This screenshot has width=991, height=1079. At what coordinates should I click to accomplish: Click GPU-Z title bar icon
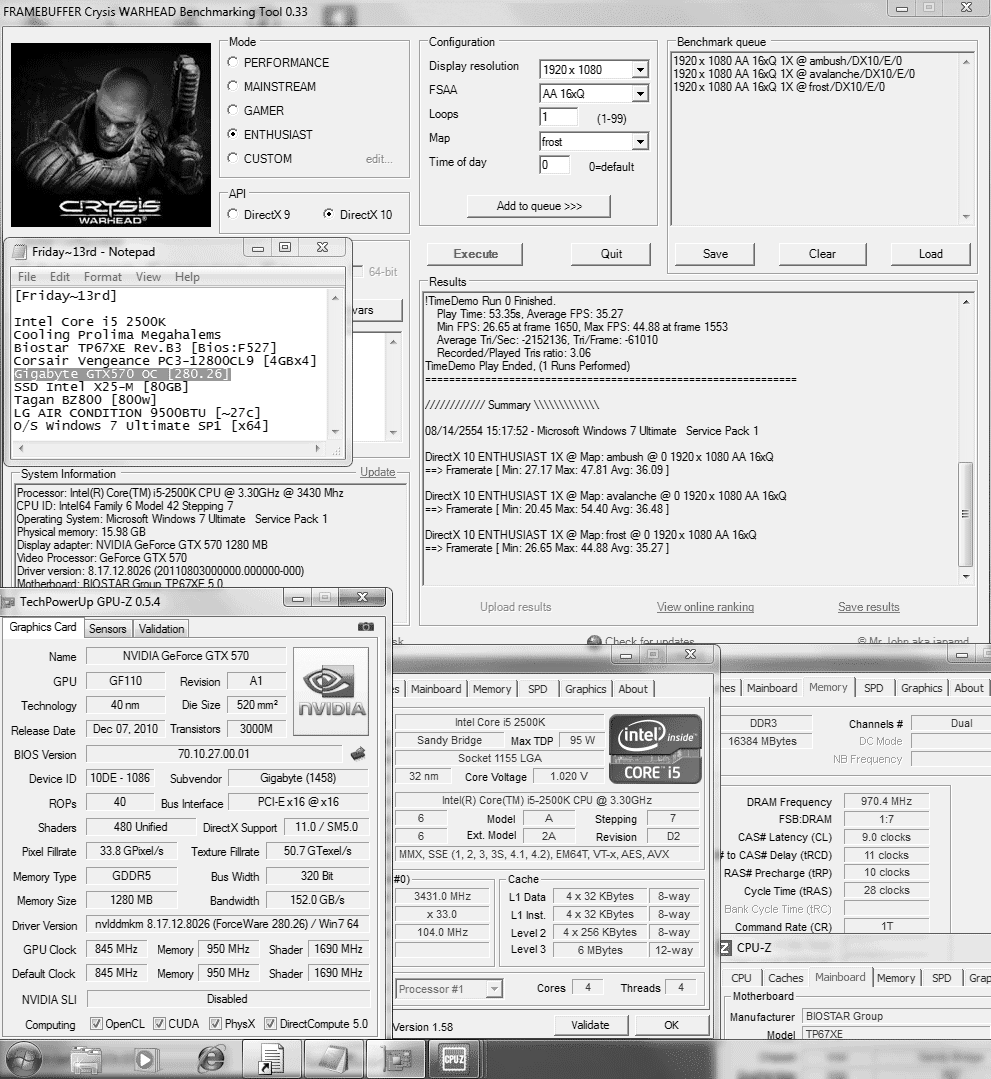point(9,602)
